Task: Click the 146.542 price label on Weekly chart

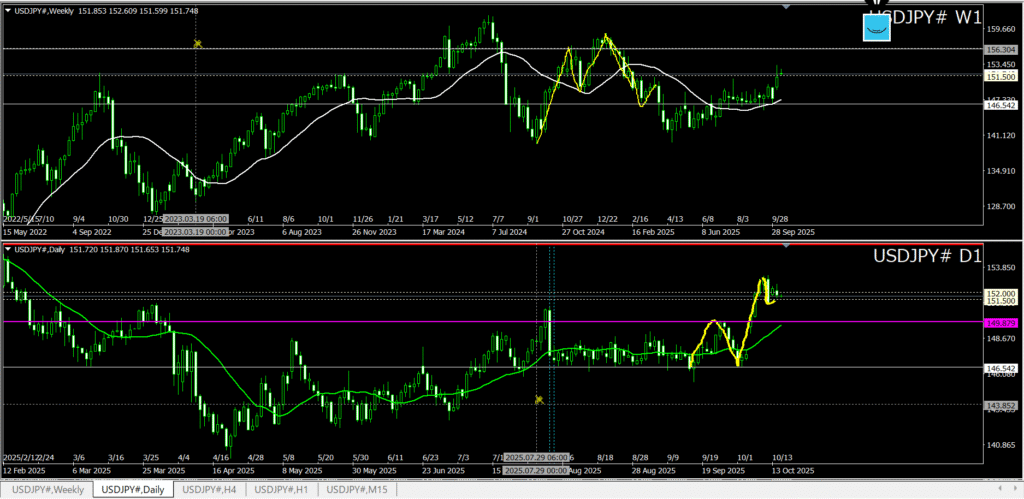Action: 1001,104
